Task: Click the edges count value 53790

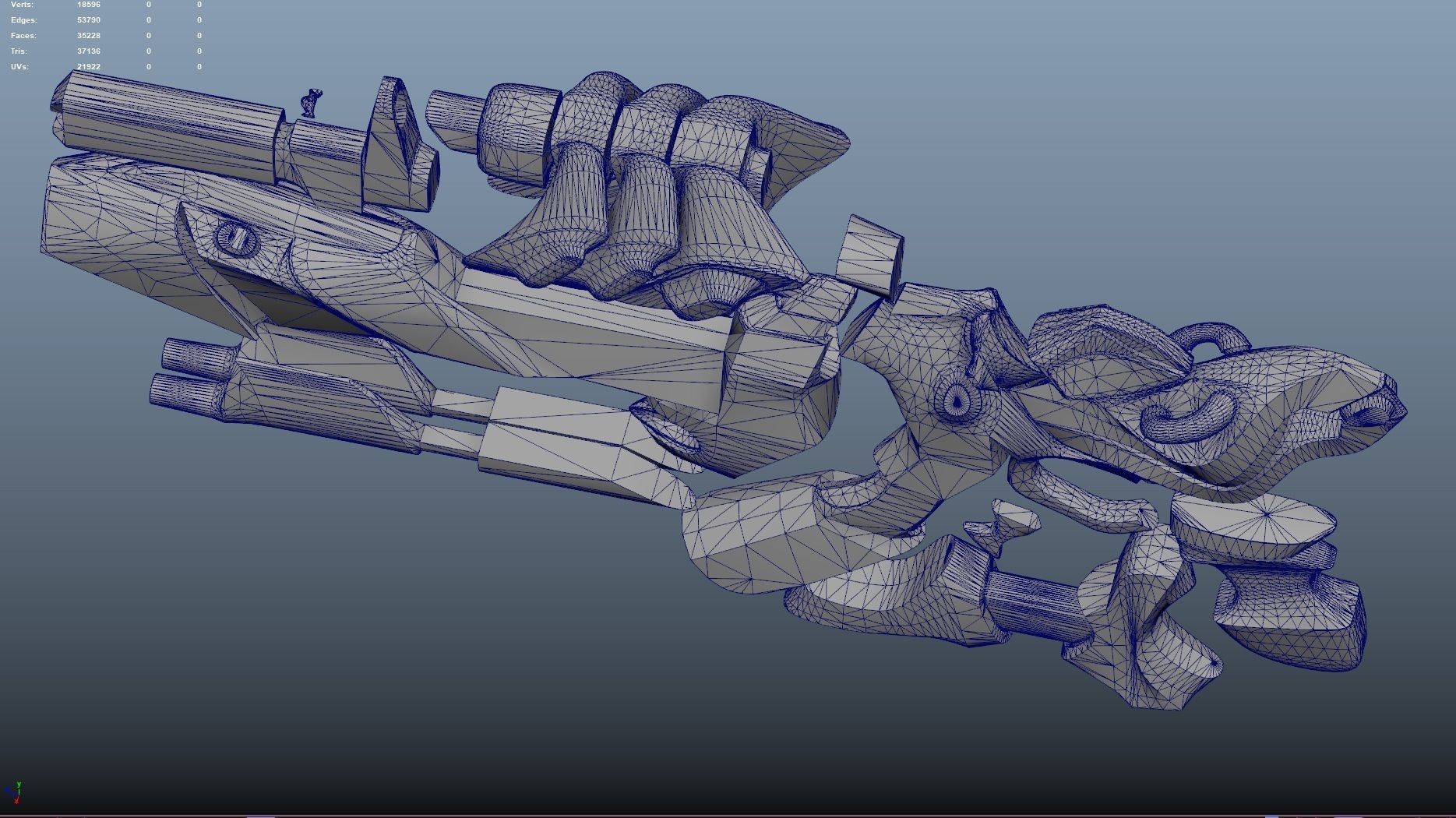Action: [x=89, y=20]
